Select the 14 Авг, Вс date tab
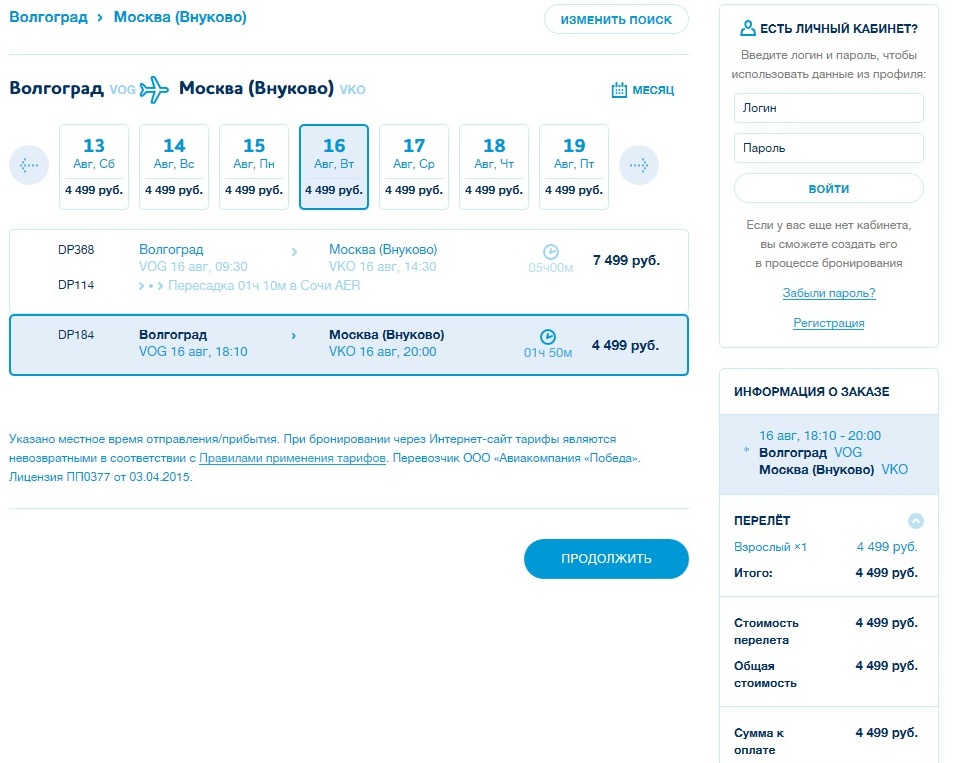Screen dimensions: 955x763 coord(174,167)
